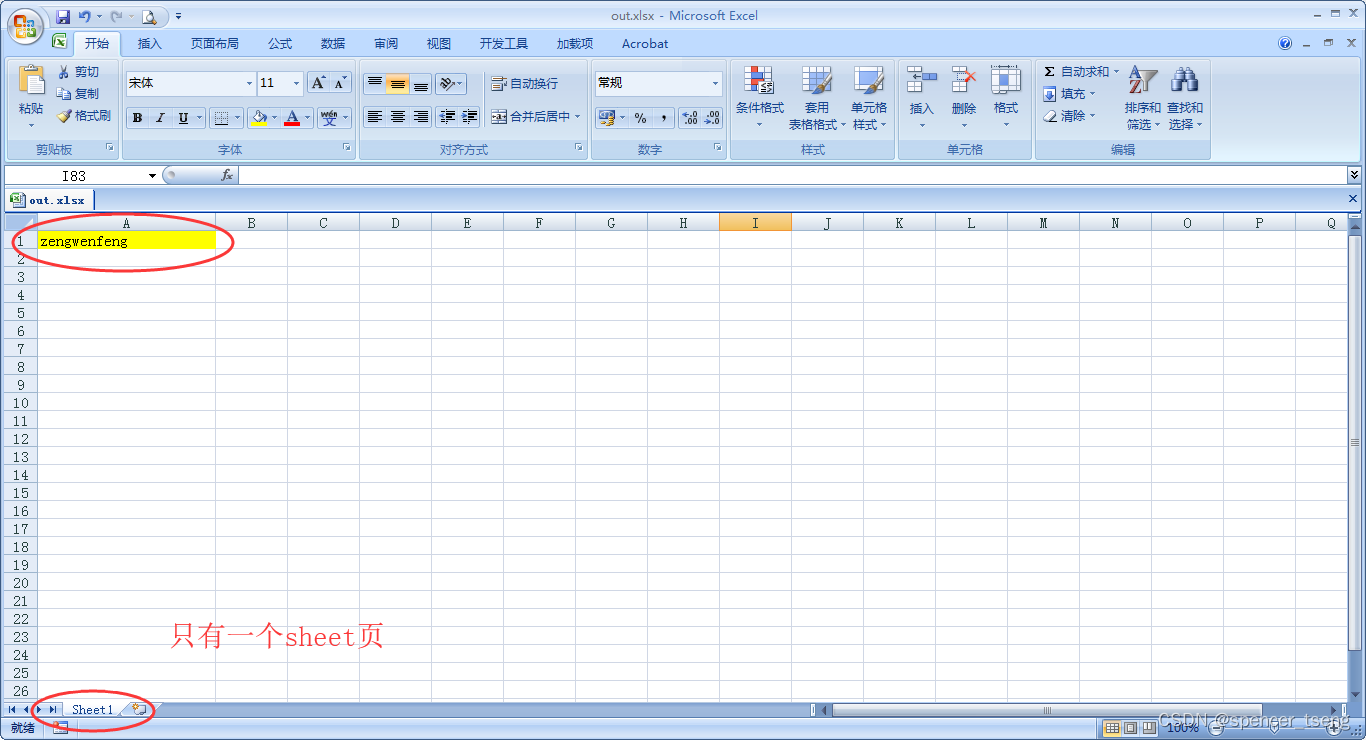Switch to page layout view in status bar
This screenshot has height=740, width=1366.
coord(1130,728)
